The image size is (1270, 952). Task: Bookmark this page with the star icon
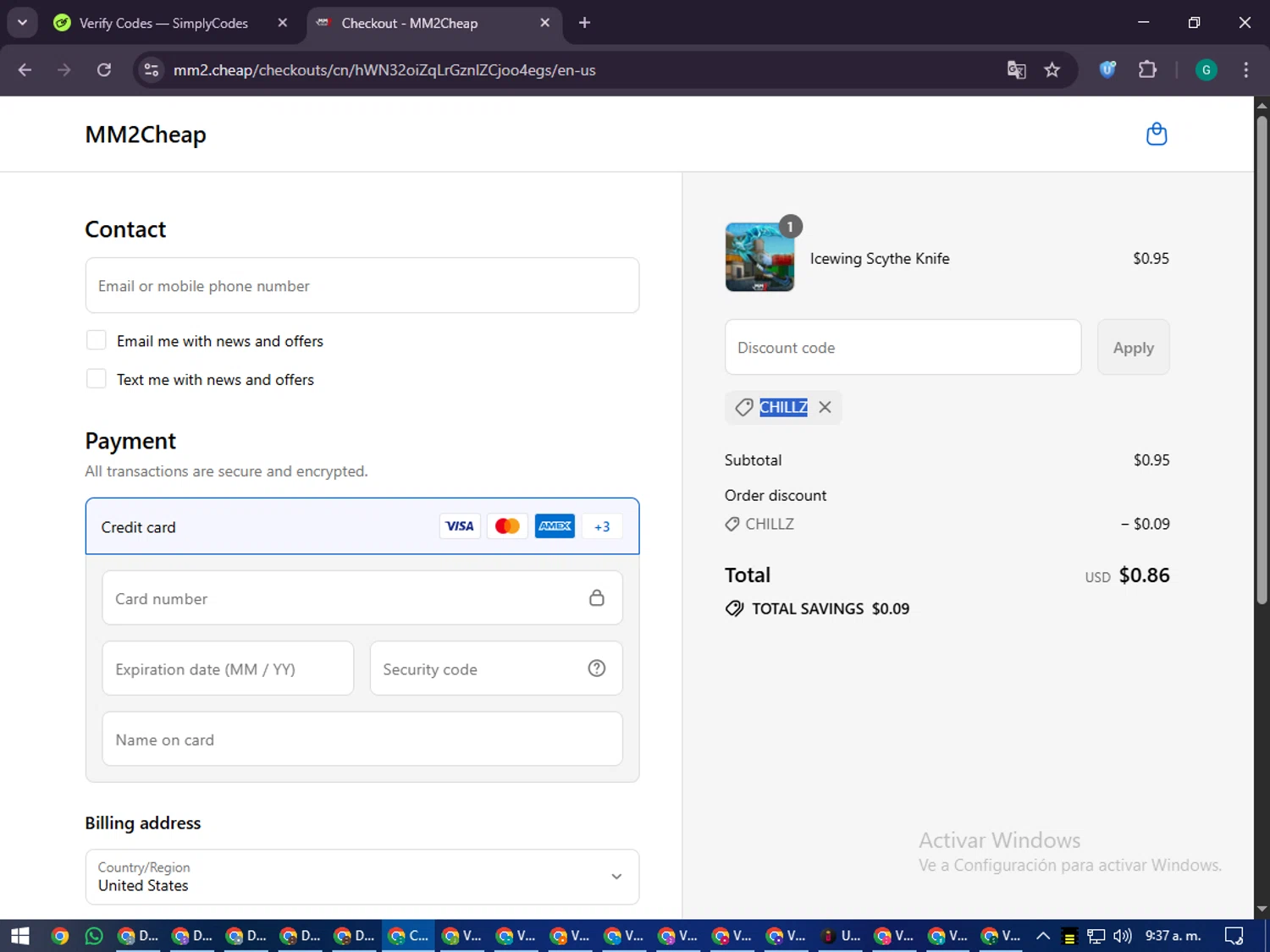pyautogui.click(x=1052, y=70)
